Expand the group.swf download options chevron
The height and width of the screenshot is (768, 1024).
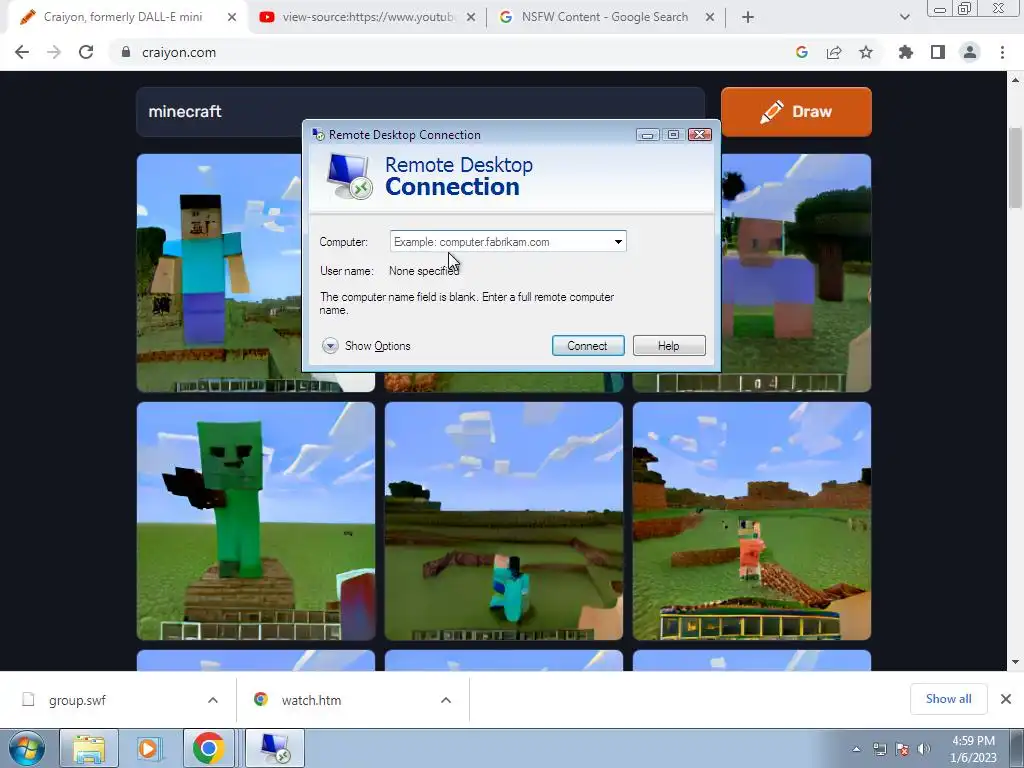point(213,700)
